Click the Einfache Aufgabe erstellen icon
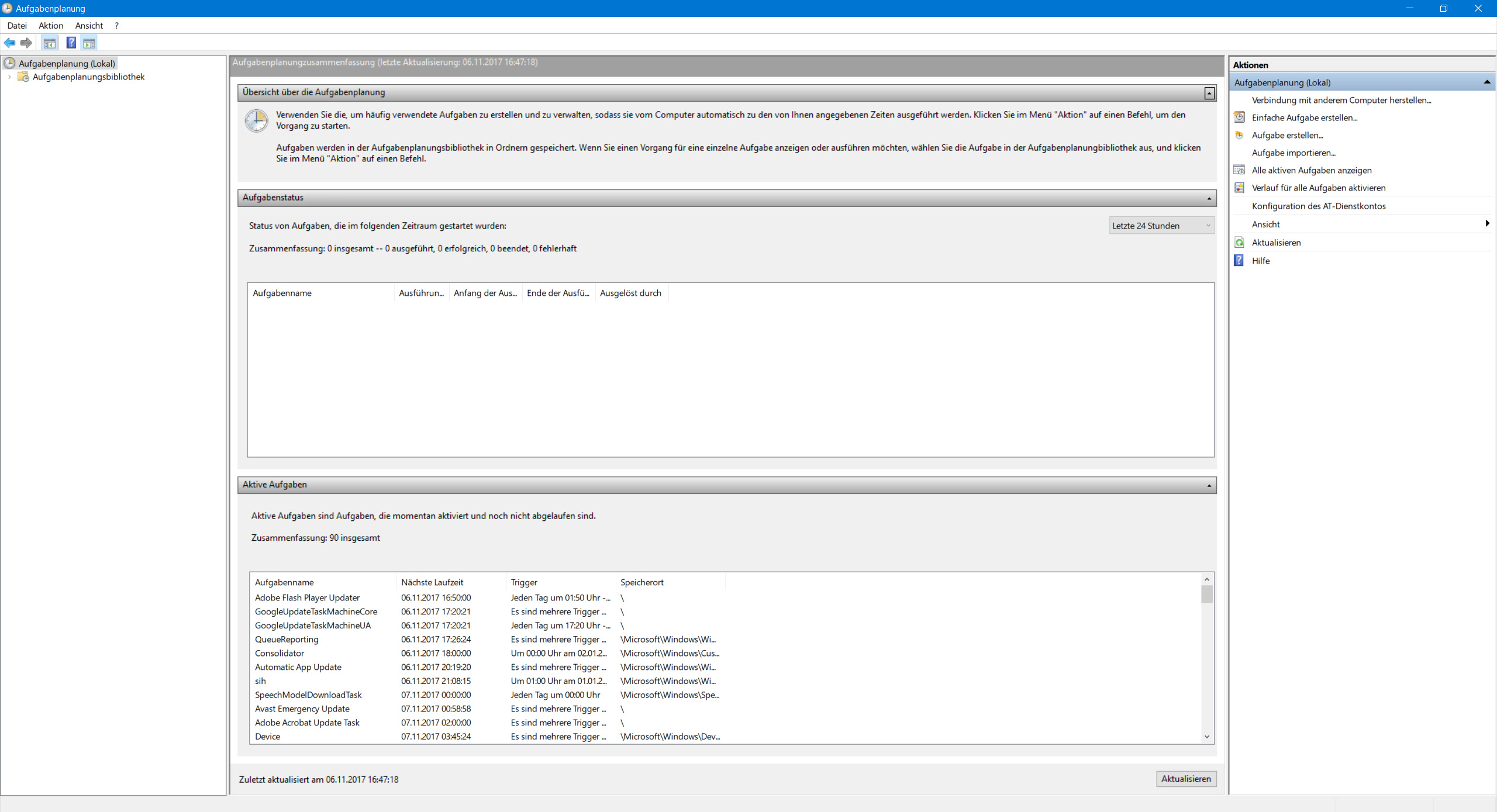Image resolution: width=1497 pixels, height=812 pixels. coord(1239,118)
